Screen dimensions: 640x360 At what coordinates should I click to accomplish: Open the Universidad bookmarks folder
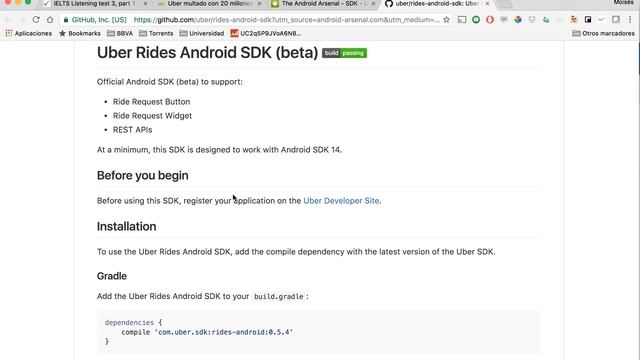coord(202,33)
